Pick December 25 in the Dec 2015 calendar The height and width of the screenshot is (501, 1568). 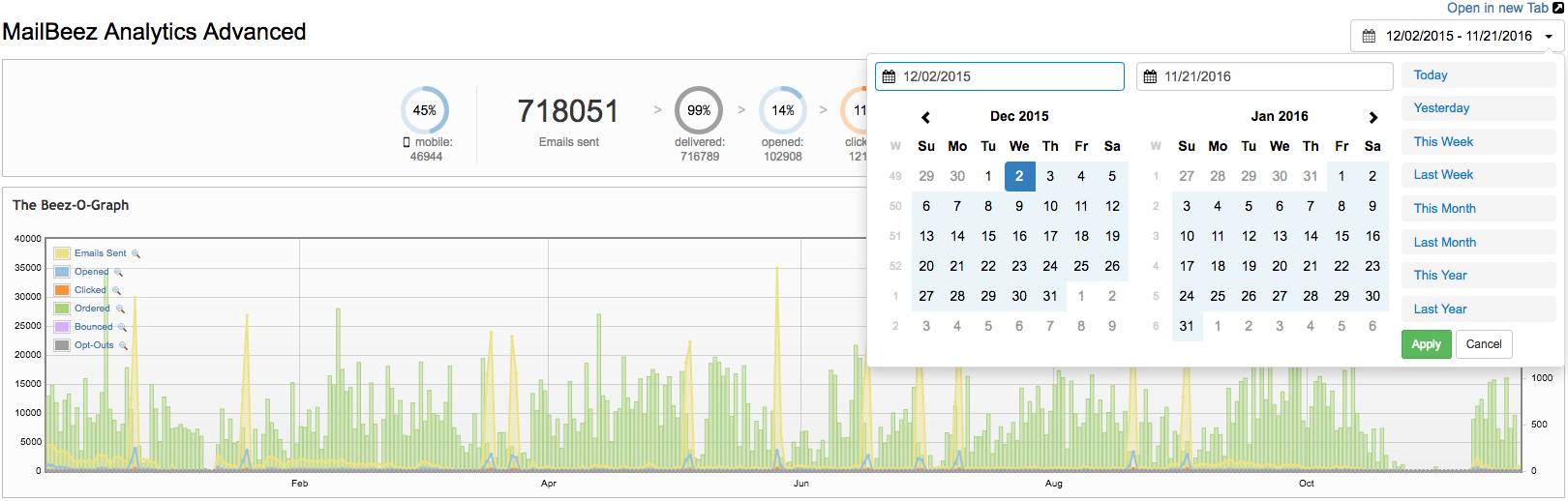point(1081,266)
